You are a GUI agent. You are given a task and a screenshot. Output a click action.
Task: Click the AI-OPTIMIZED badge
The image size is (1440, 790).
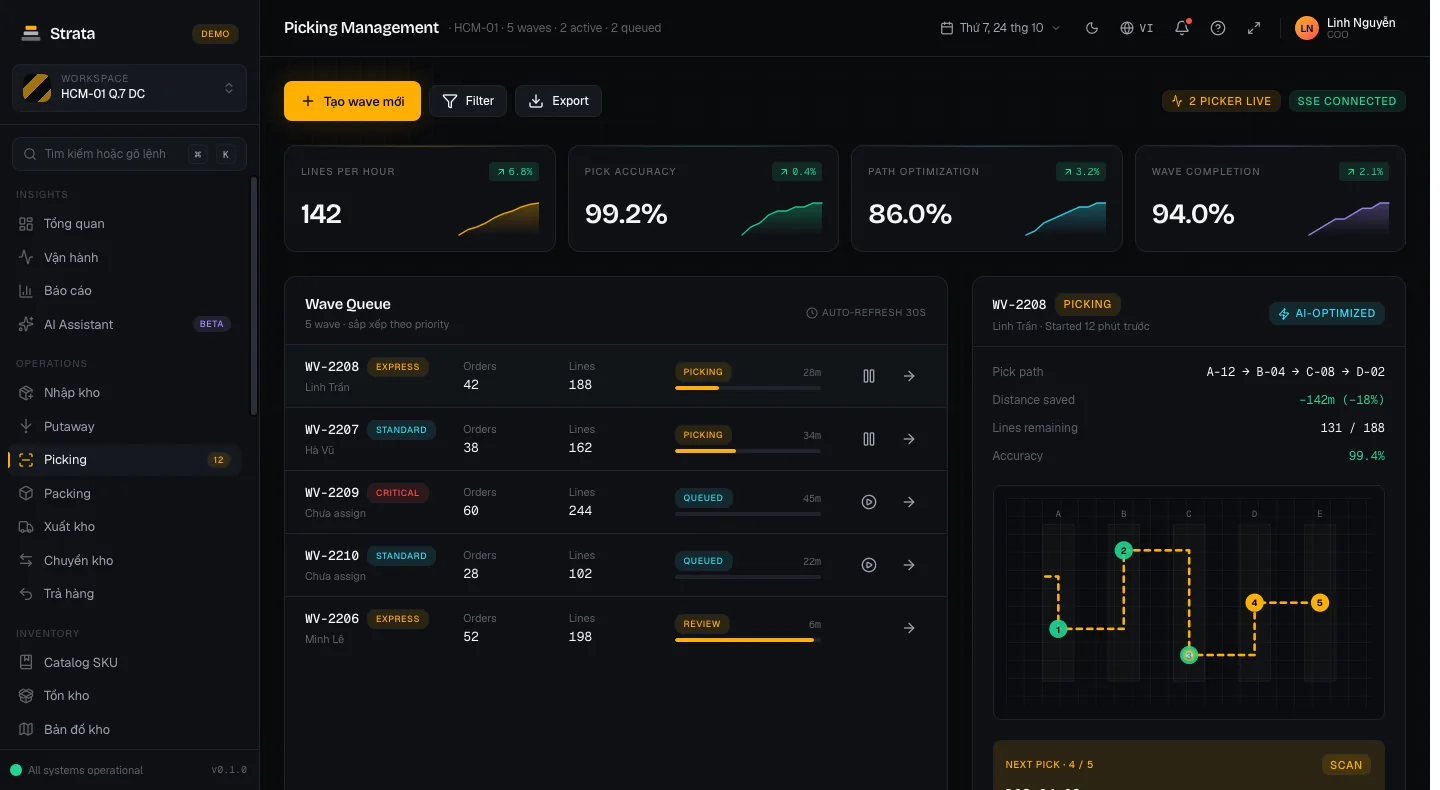[1327, 313]
